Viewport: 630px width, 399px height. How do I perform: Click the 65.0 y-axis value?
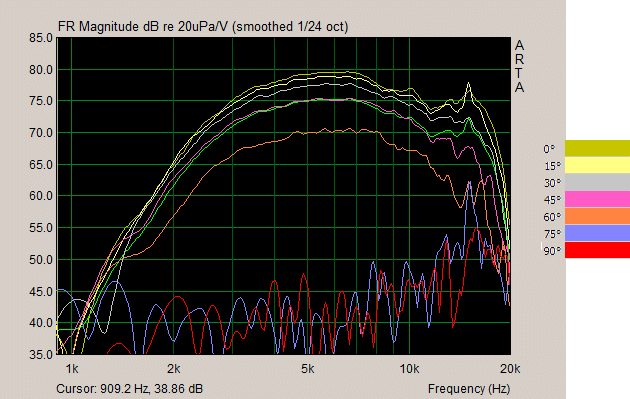pos(41,165)
